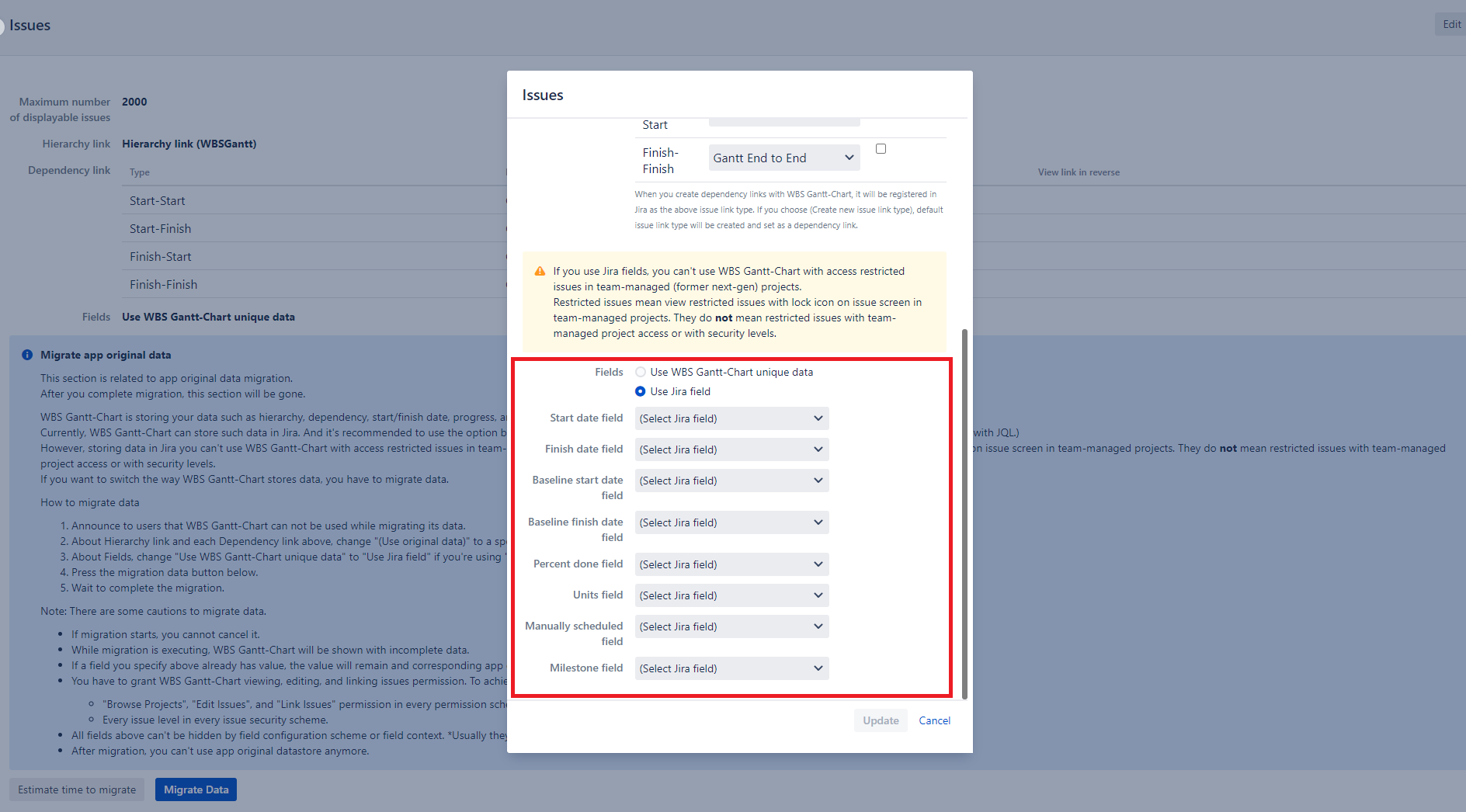Select the Use Jira field radio button
This screenshot has width=1466, height=812.
click(x=641, y=392)
